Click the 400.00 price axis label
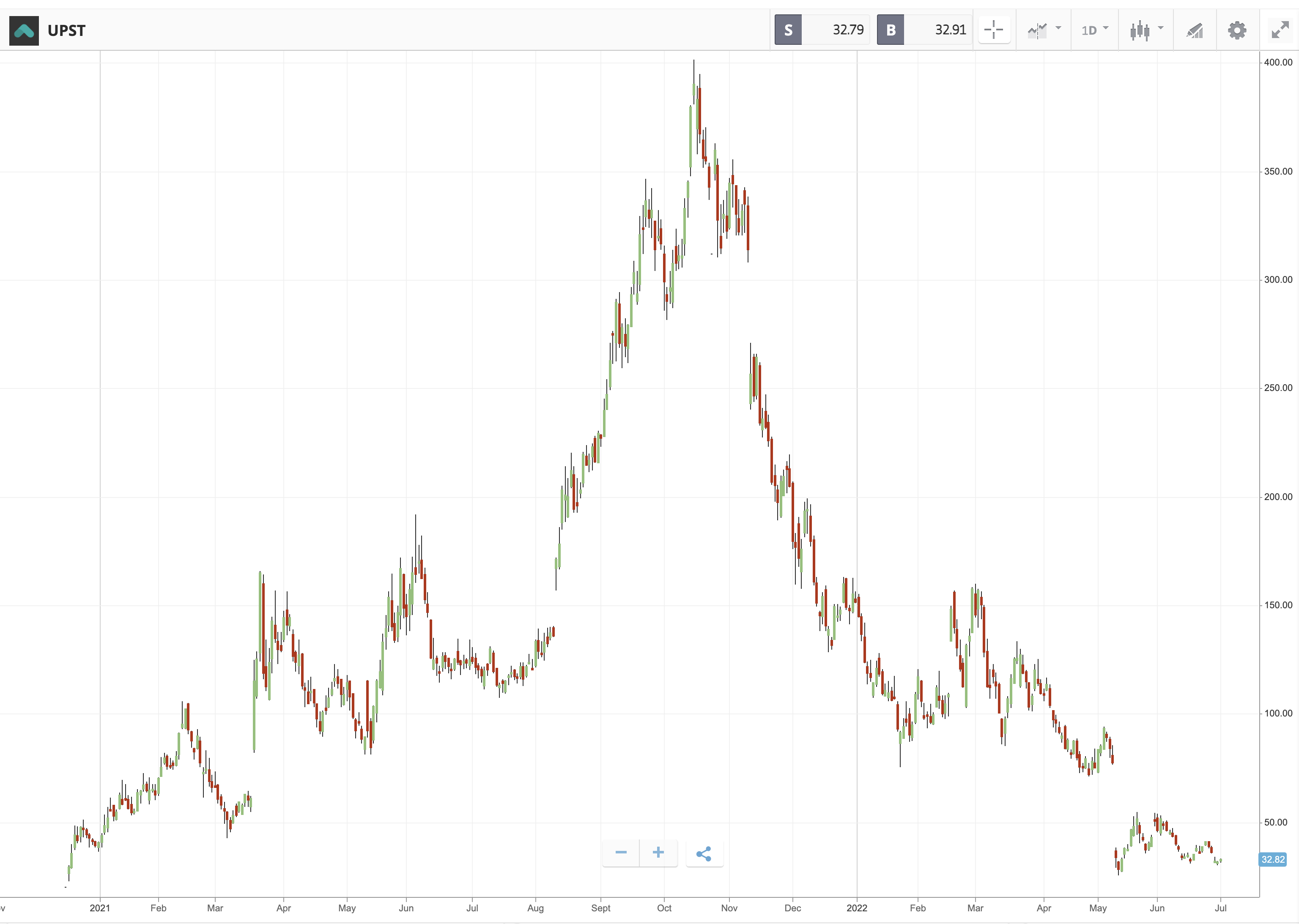The image size is (1299, 924). (1278, 62)
